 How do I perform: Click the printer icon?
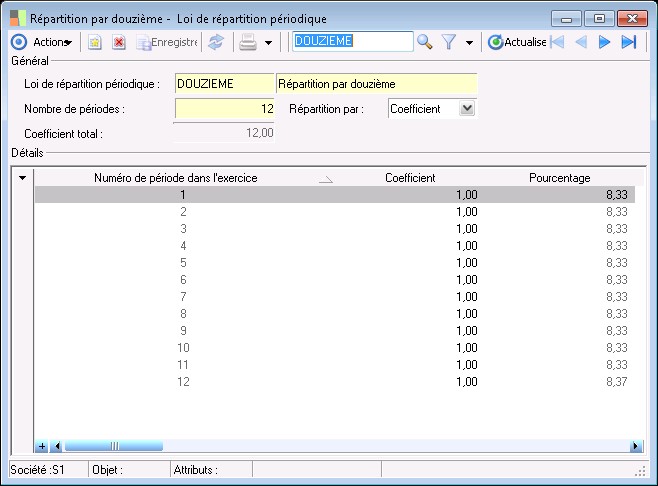click(248, 42)
